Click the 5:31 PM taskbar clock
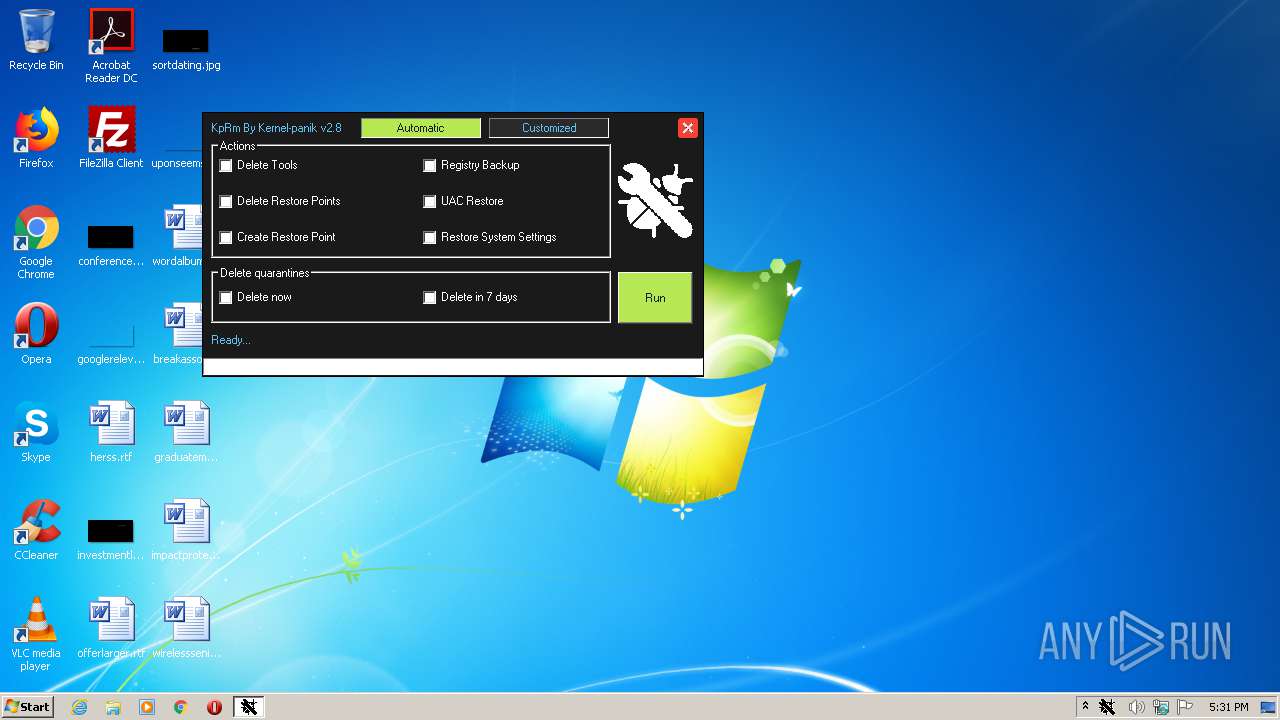The image size is (1280, 720). (1228, 707)
